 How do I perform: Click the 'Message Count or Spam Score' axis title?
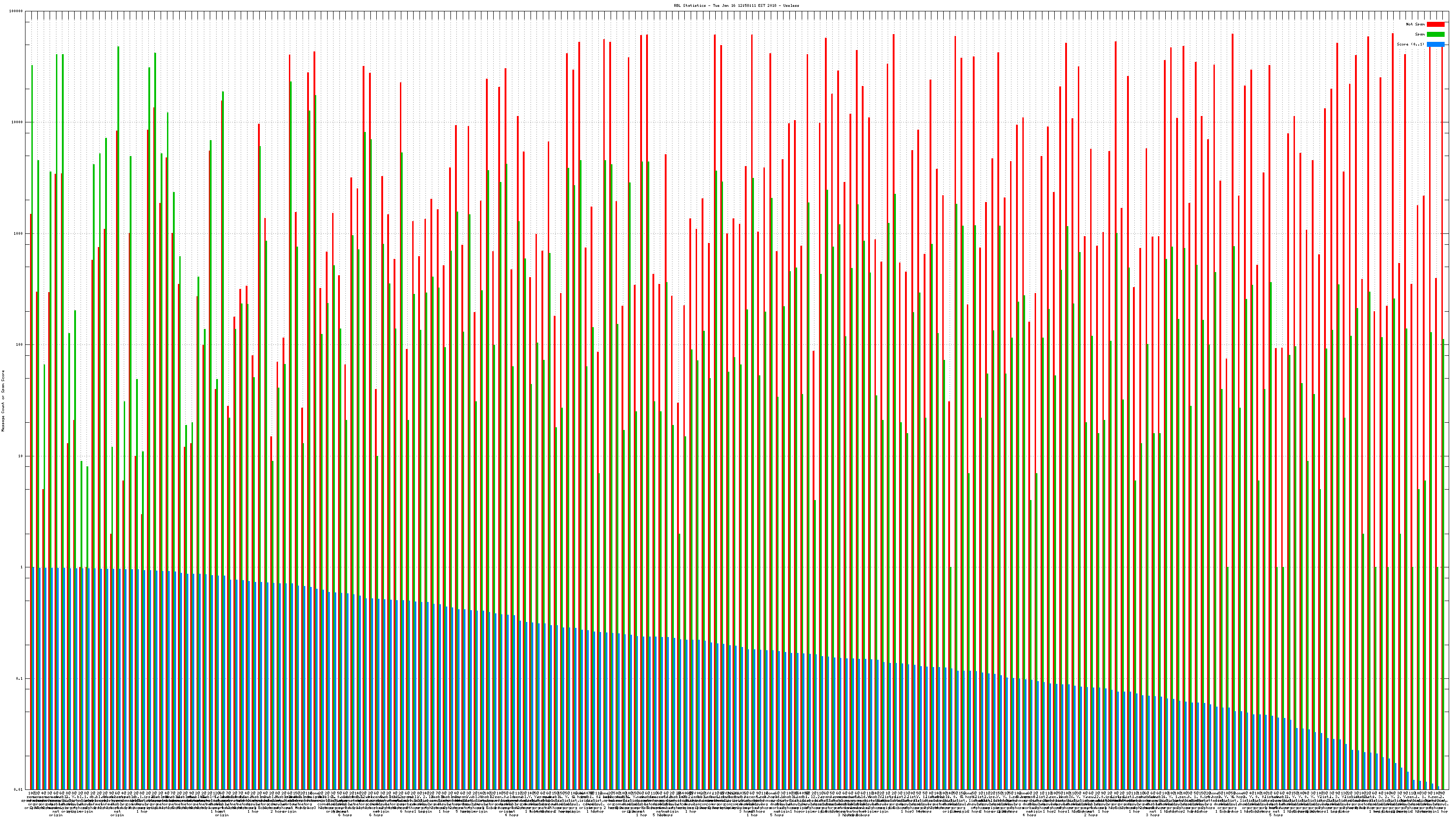pyautogui.click(x=3, y=401)
